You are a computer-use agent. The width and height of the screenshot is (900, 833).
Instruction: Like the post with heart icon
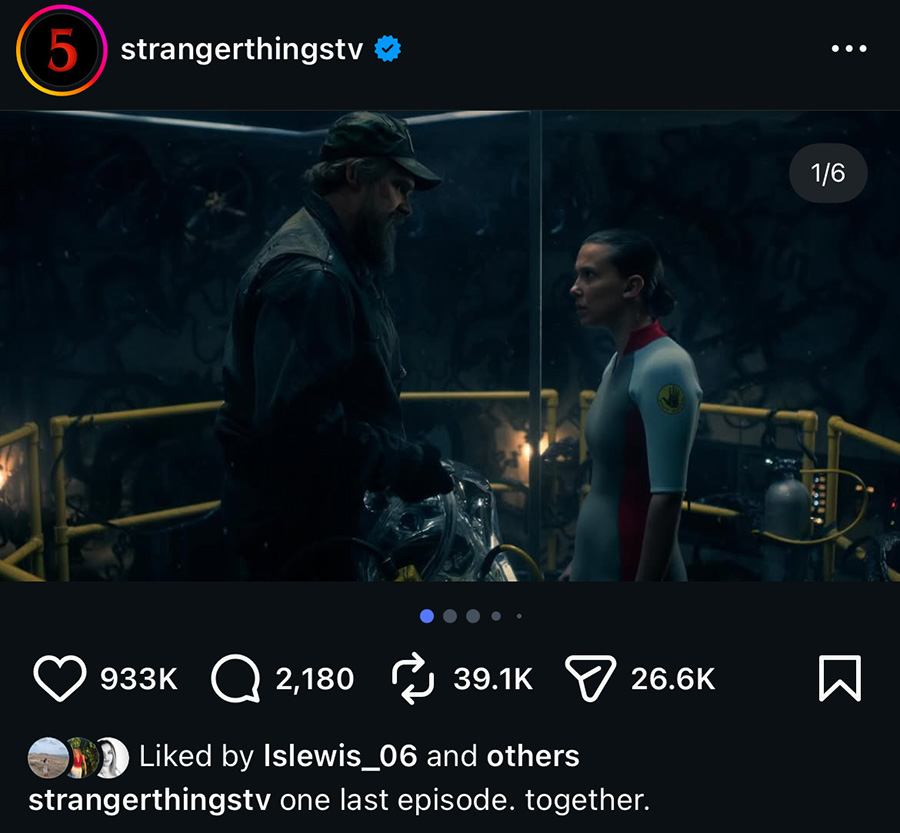coord(60,679)
